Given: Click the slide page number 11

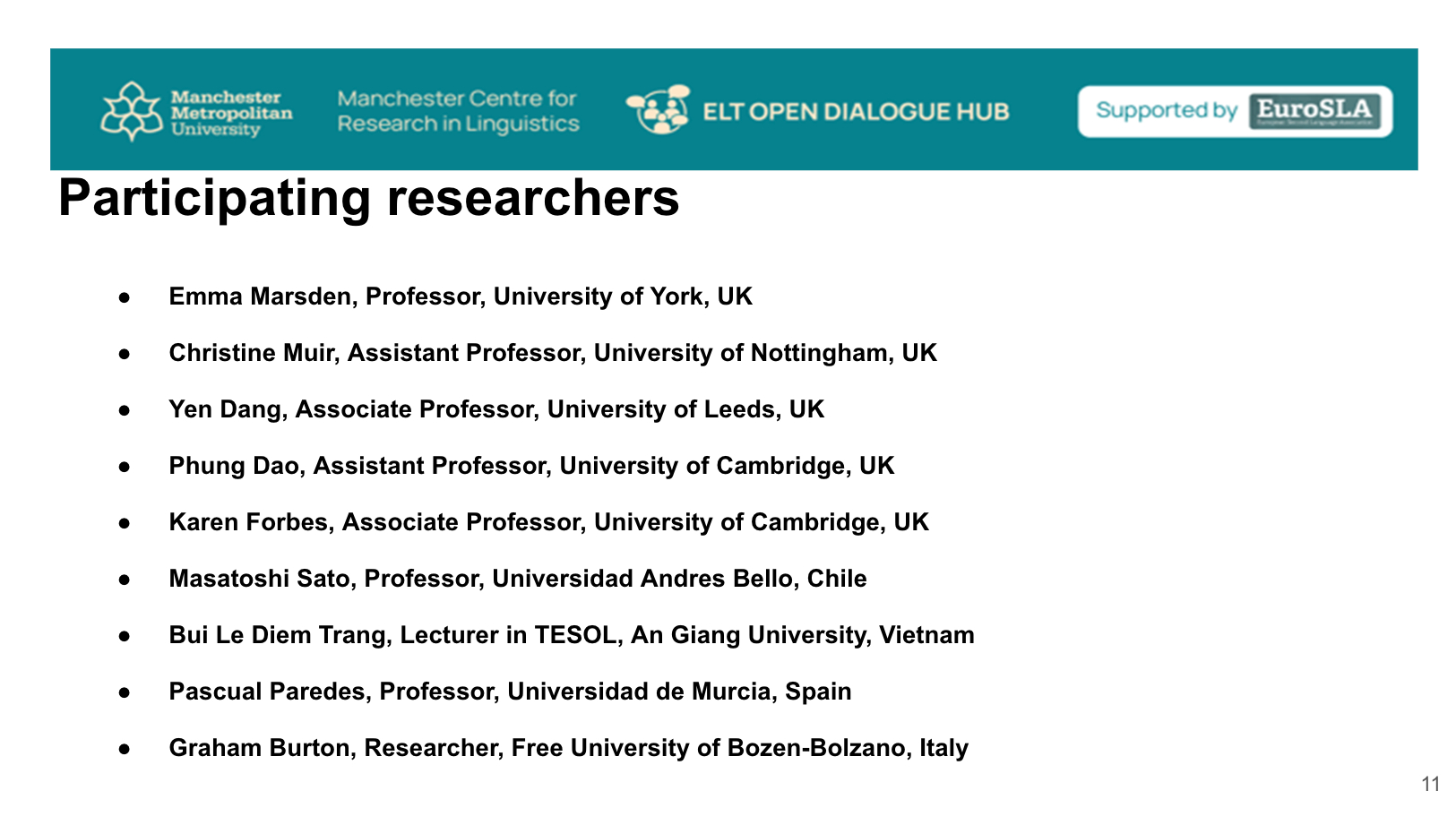Looking at the screenshot, I should tap(1430, 785).
